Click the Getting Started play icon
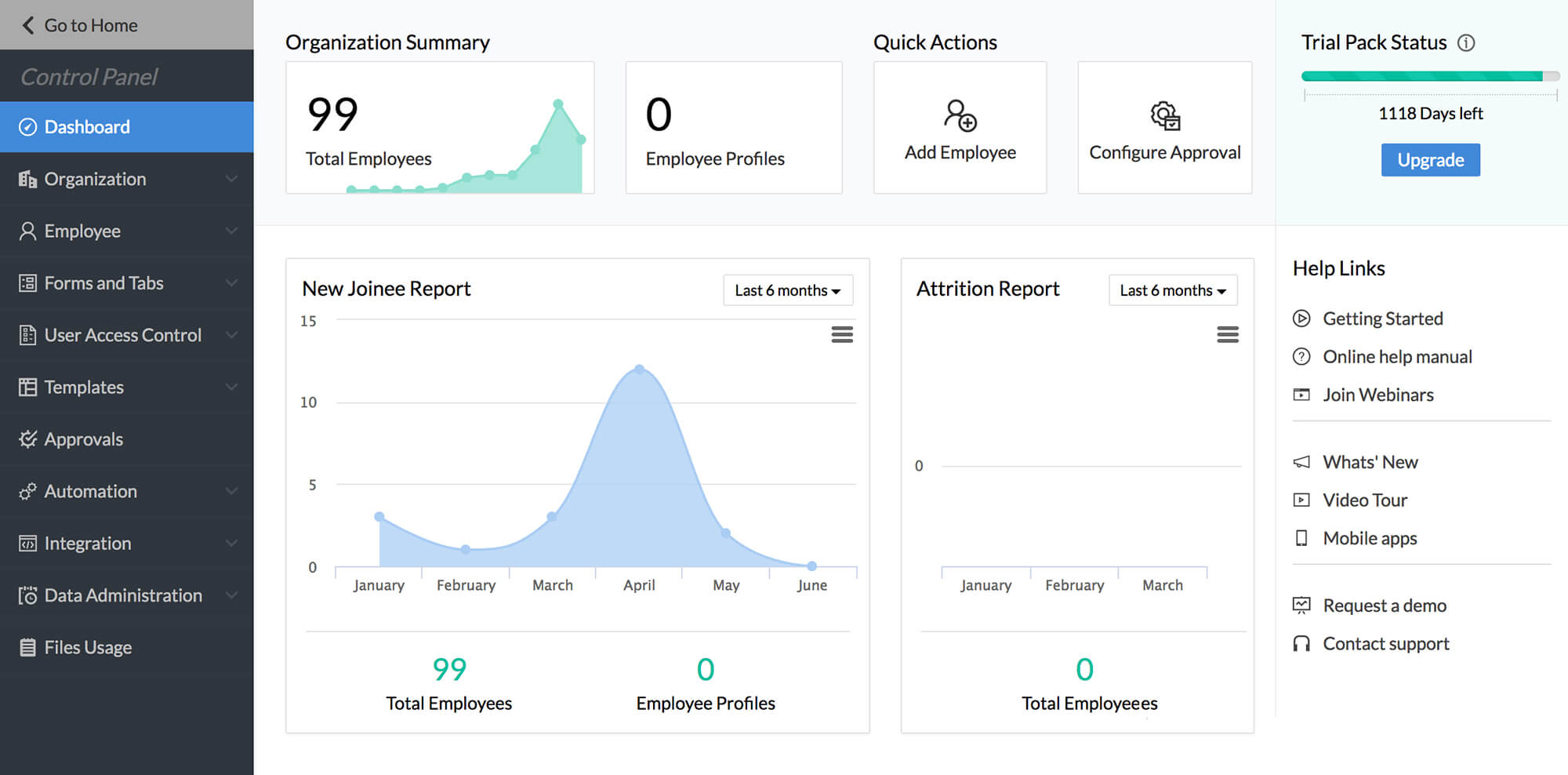This screenshot has width=1568, height=775. 1301,318
